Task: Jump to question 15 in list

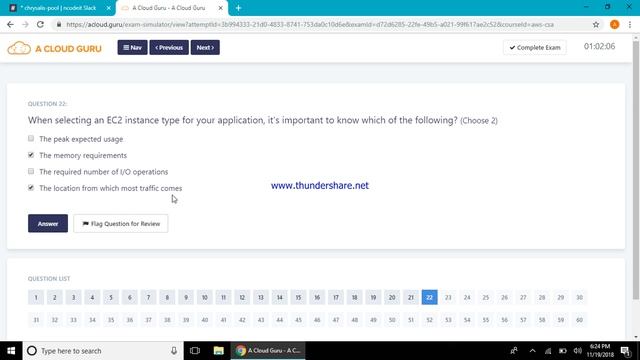Action: coord(298,297)
